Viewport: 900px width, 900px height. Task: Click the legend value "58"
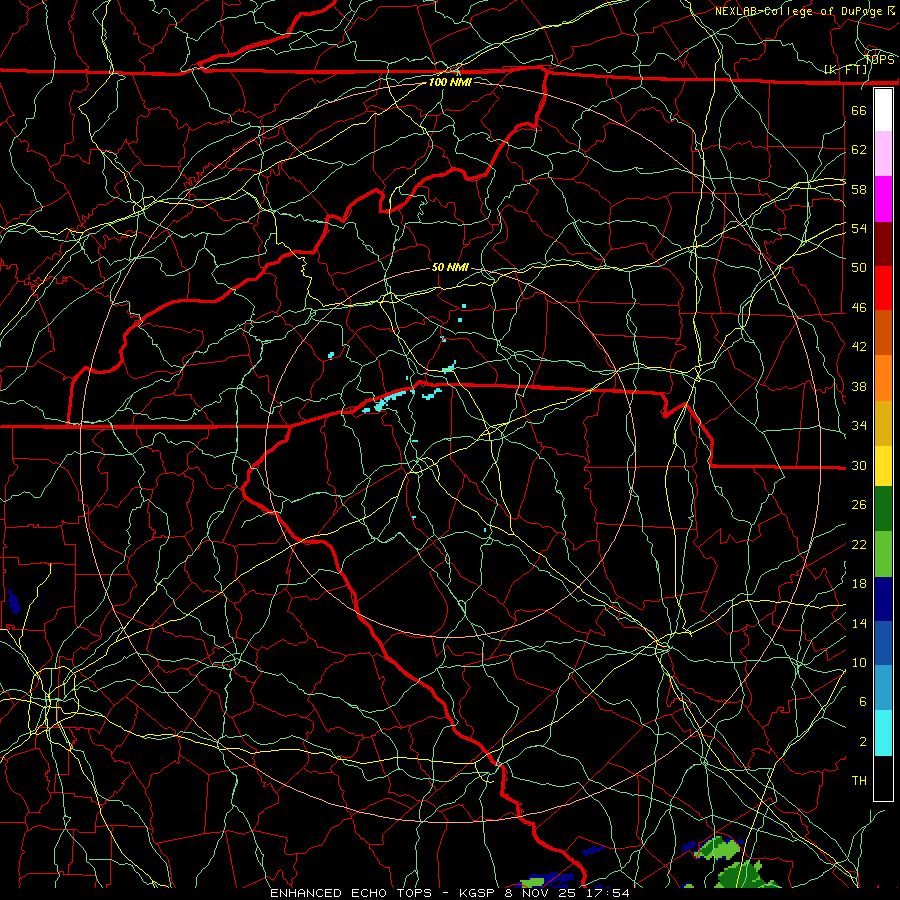(x=859, y=189)
